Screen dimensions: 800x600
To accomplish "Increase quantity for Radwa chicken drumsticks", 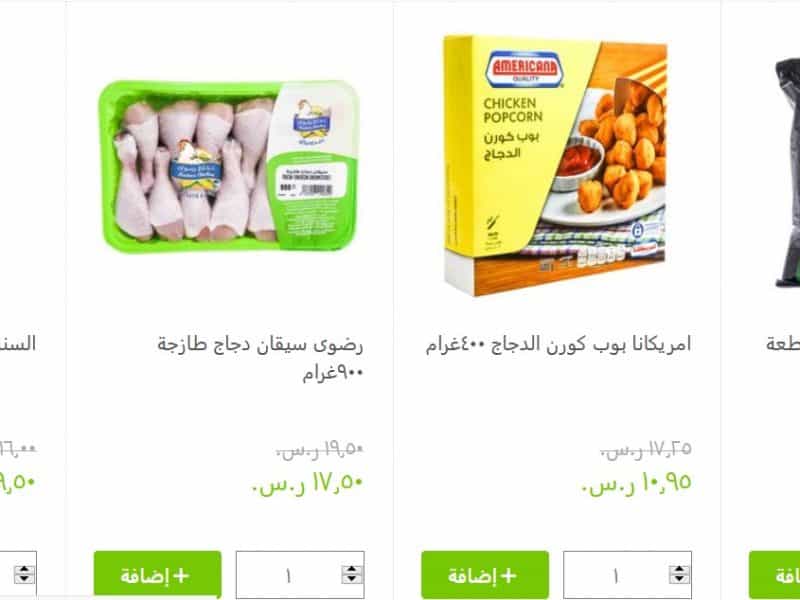I will 352,569.
